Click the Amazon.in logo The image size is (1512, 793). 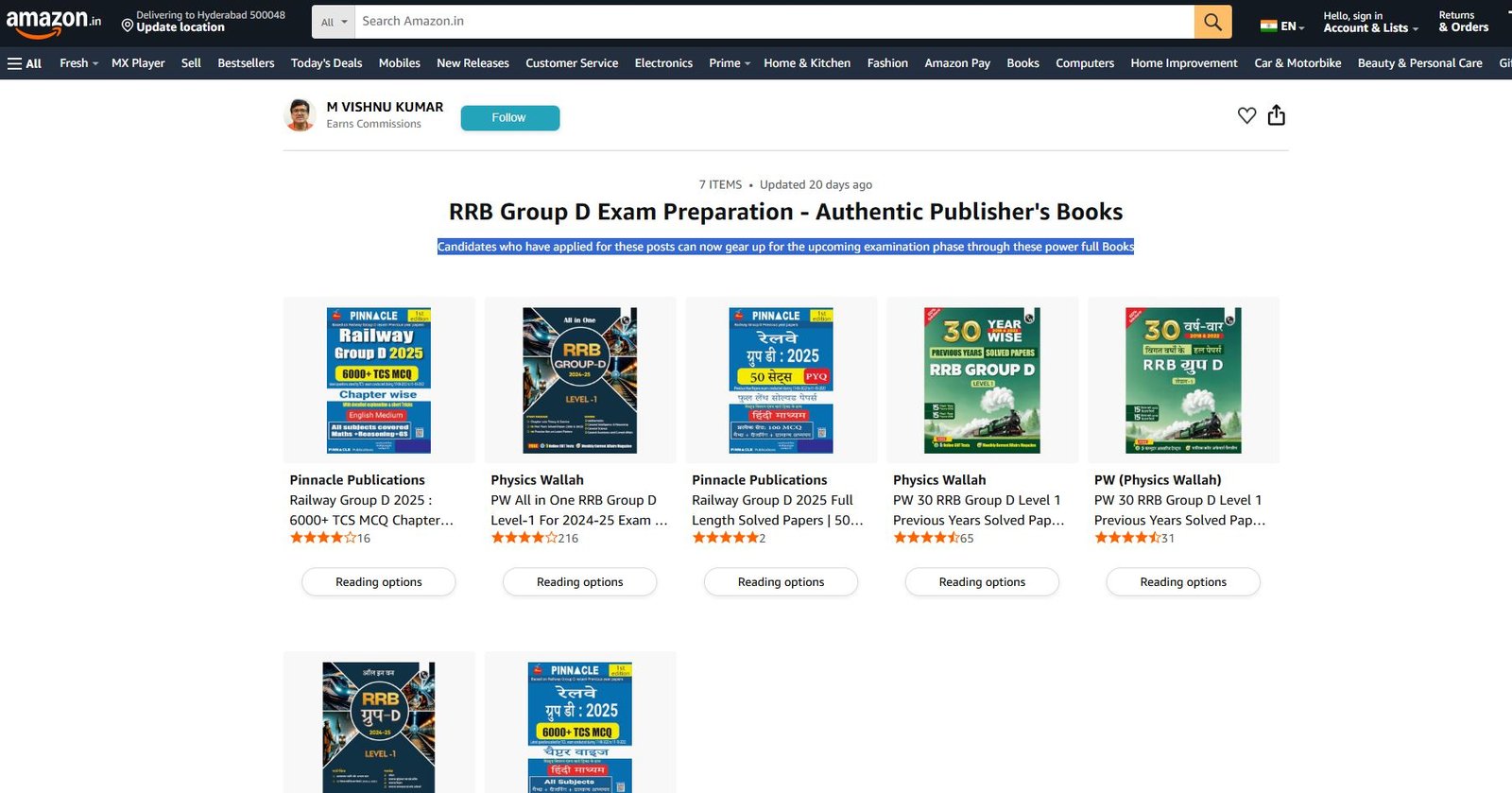[x=54, y=23]
